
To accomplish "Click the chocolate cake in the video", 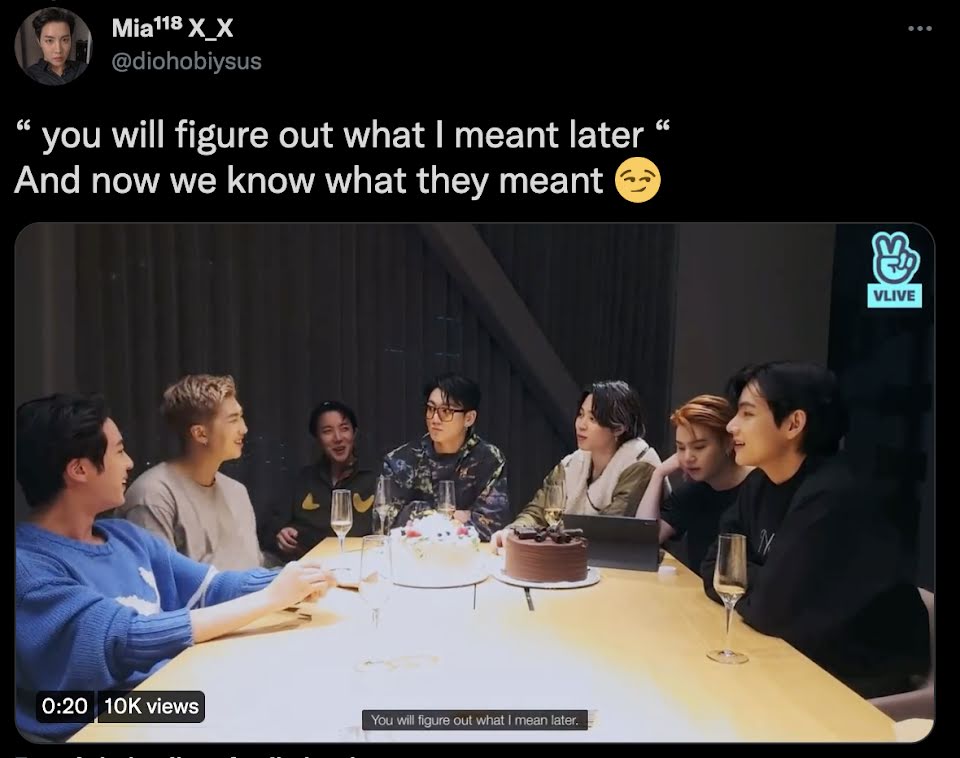I will pos(546,554).
